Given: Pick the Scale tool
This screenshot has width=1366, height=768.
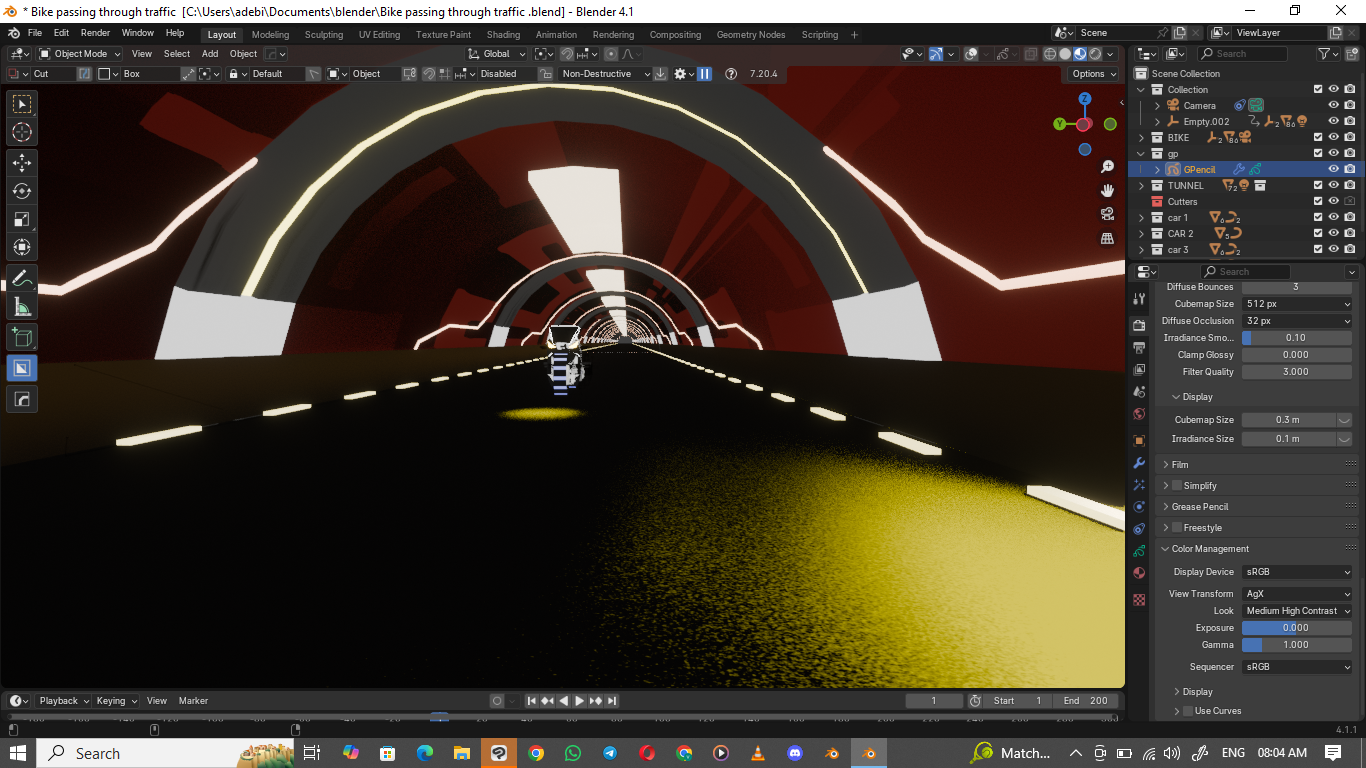Looking at the screenshot, I should point(22,219).
